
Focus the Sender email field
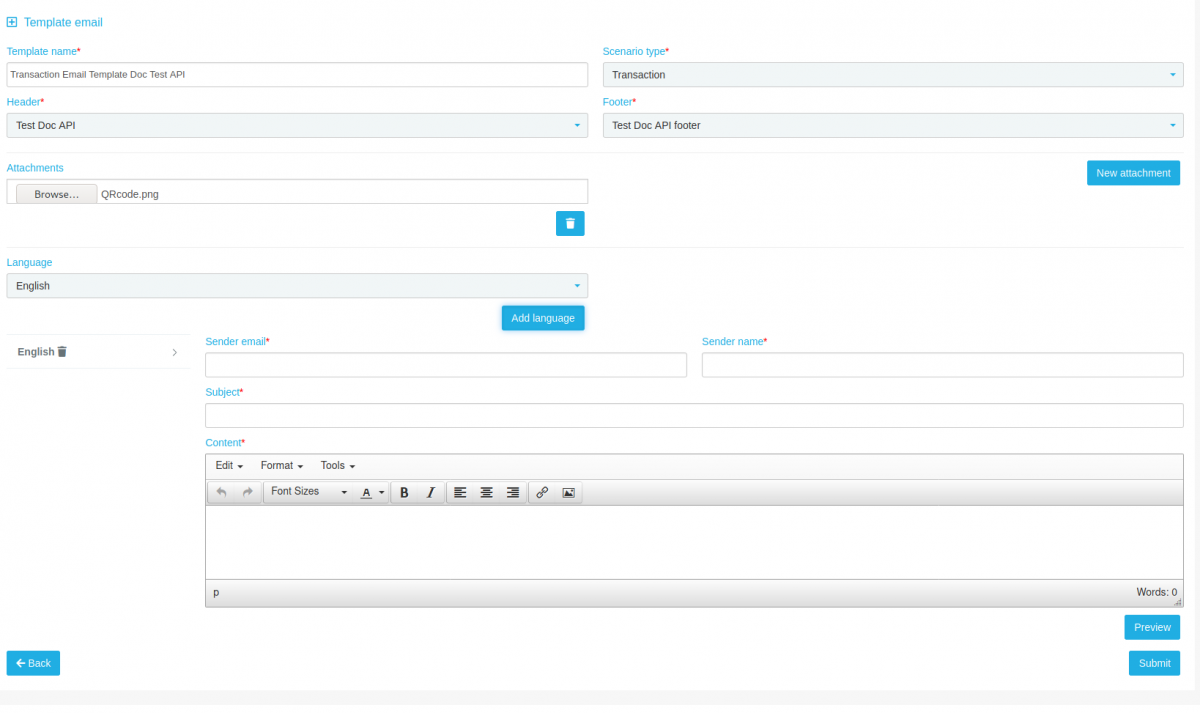click(x=446, y=365)
